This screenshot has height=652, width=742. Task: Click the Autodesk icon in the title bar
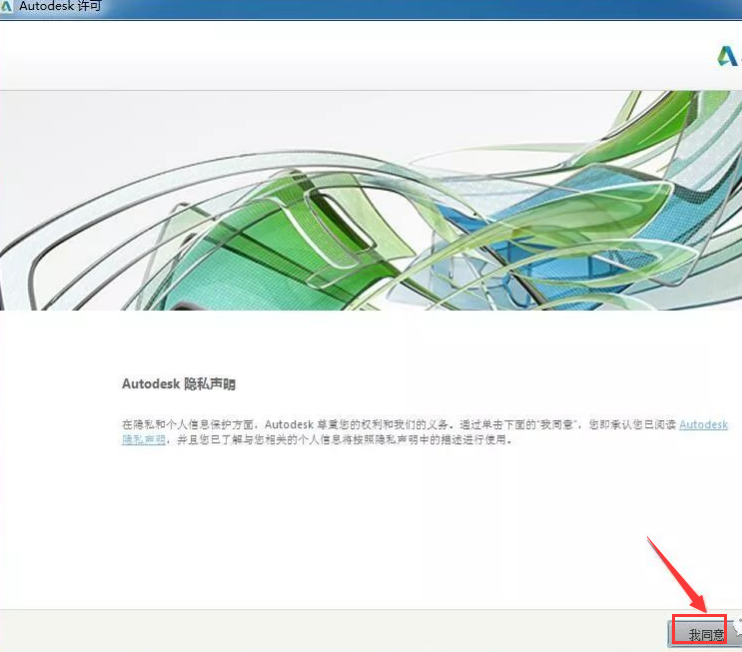tap(6, 6)
